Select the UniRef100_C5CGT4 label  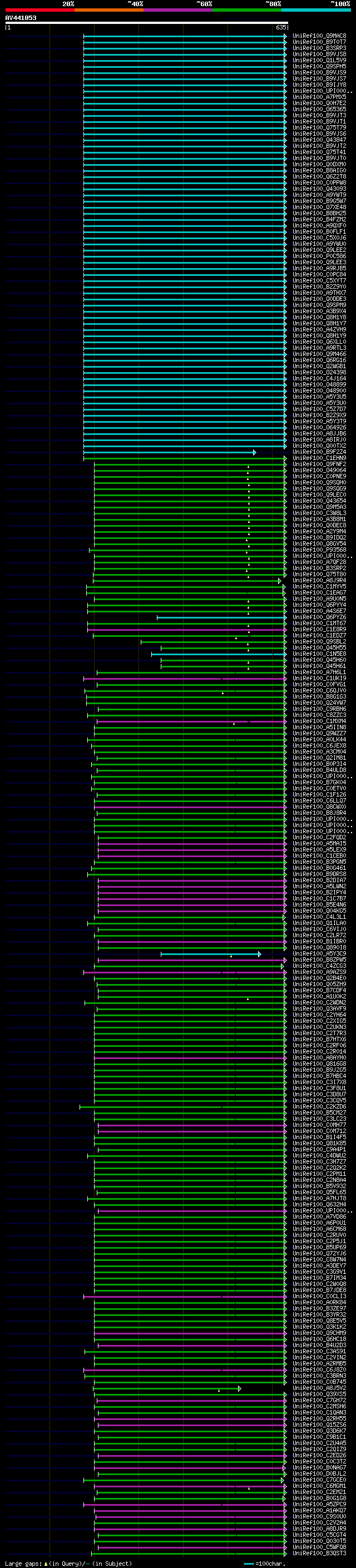[x=319, y=1535]
